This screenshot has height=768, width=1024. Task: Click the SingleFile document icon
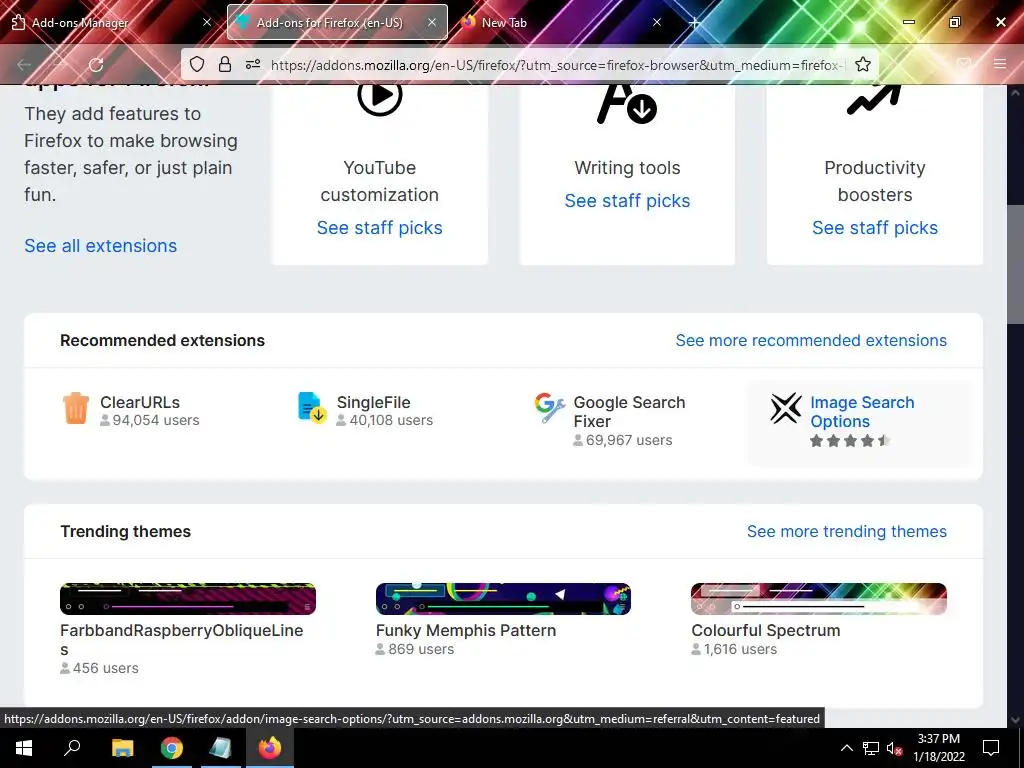312,408
